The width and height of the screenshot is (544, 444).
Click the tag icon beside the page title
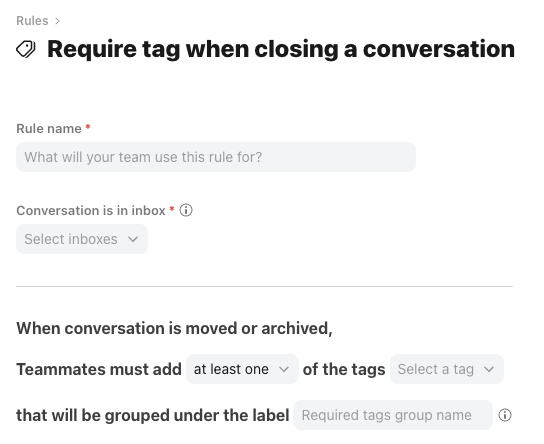(26, 49)
